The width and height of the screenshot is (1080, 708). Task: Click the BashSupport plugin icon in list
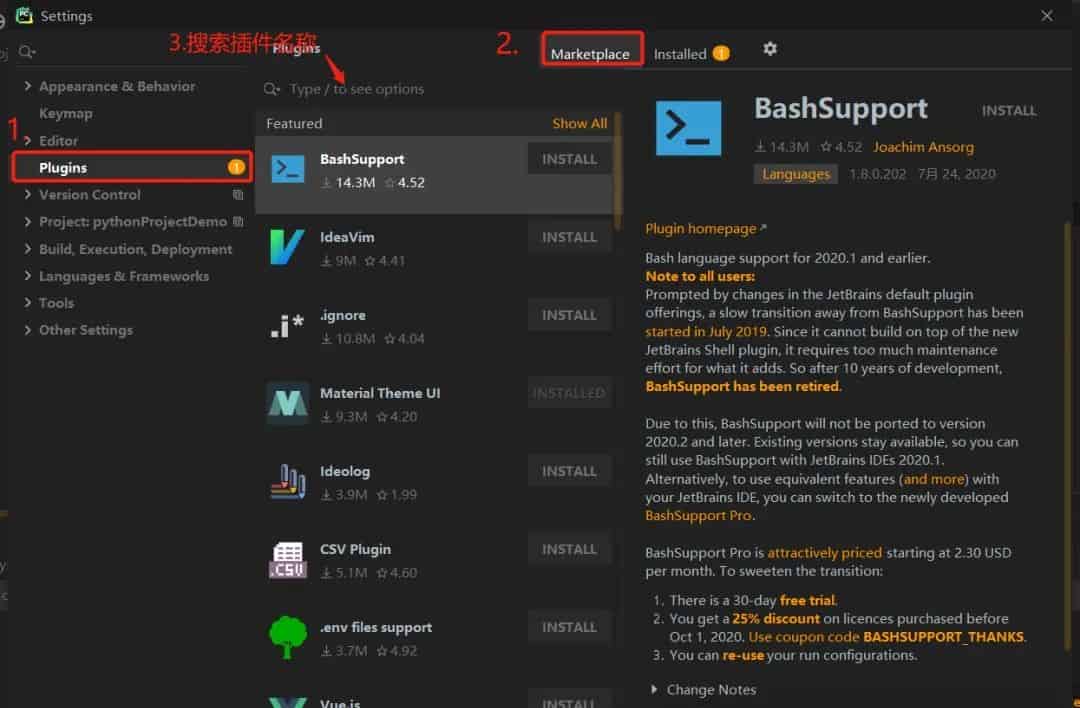point(287,170)
